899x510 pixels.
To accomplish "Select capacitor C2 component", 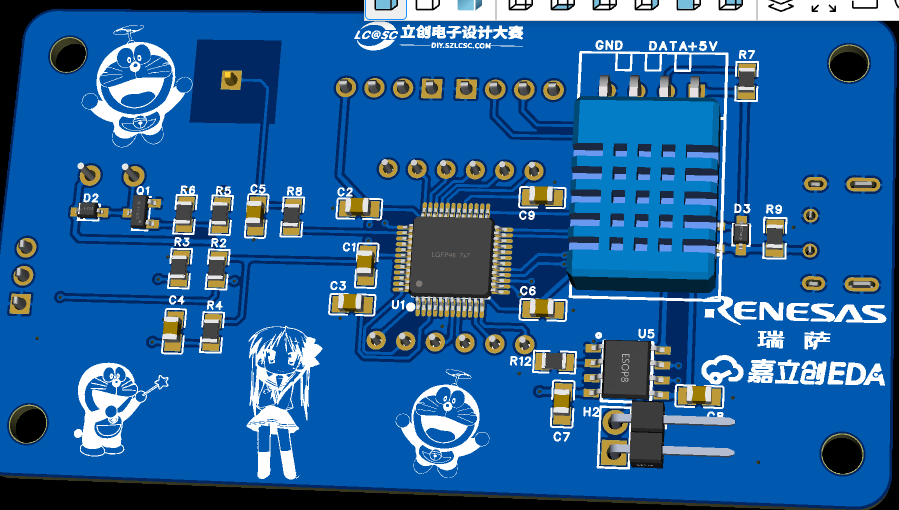I will 359,207.
